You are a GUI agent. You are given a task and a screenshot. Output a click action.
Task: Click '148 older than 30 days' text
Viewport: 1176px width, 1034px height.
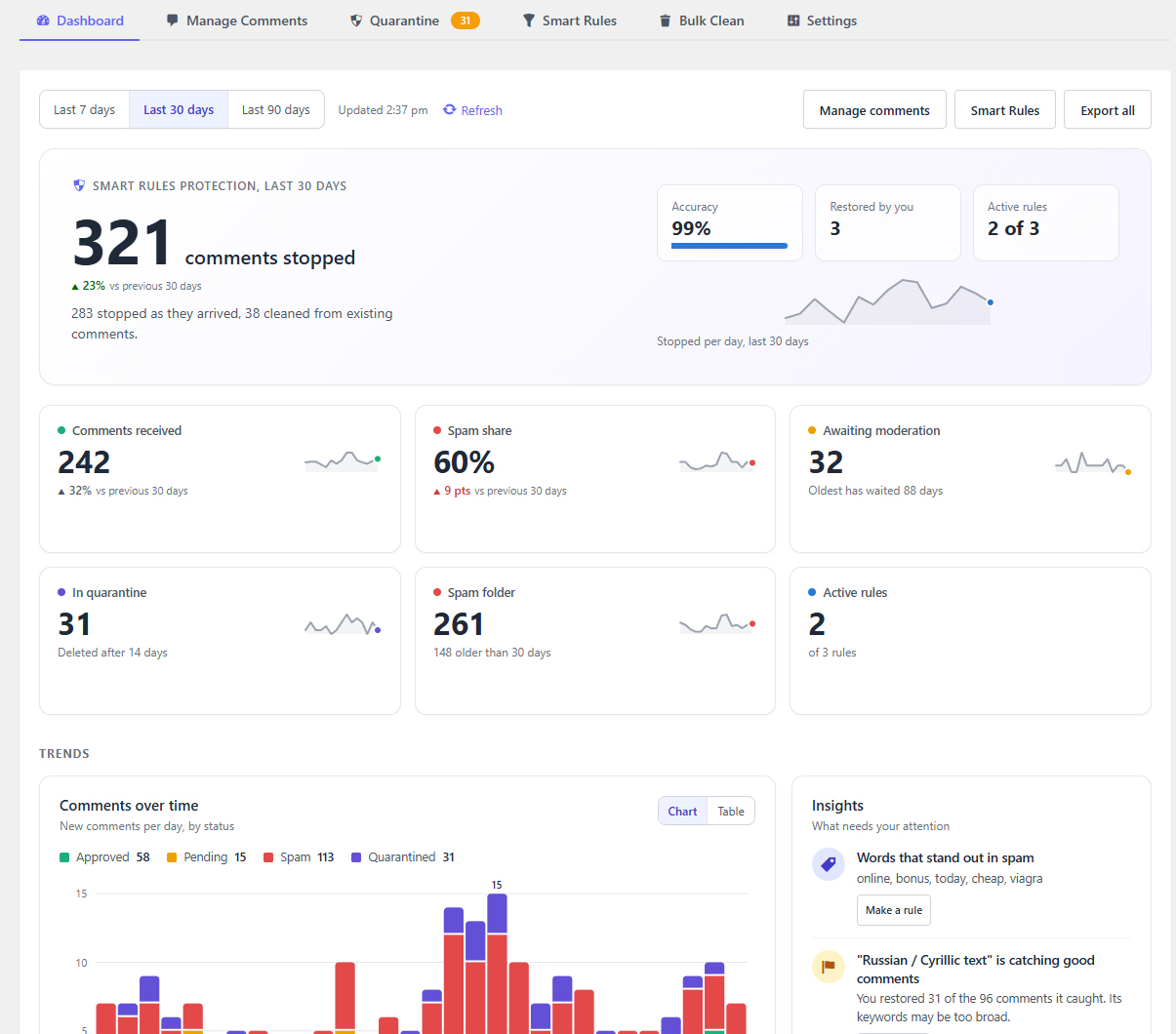492,653
